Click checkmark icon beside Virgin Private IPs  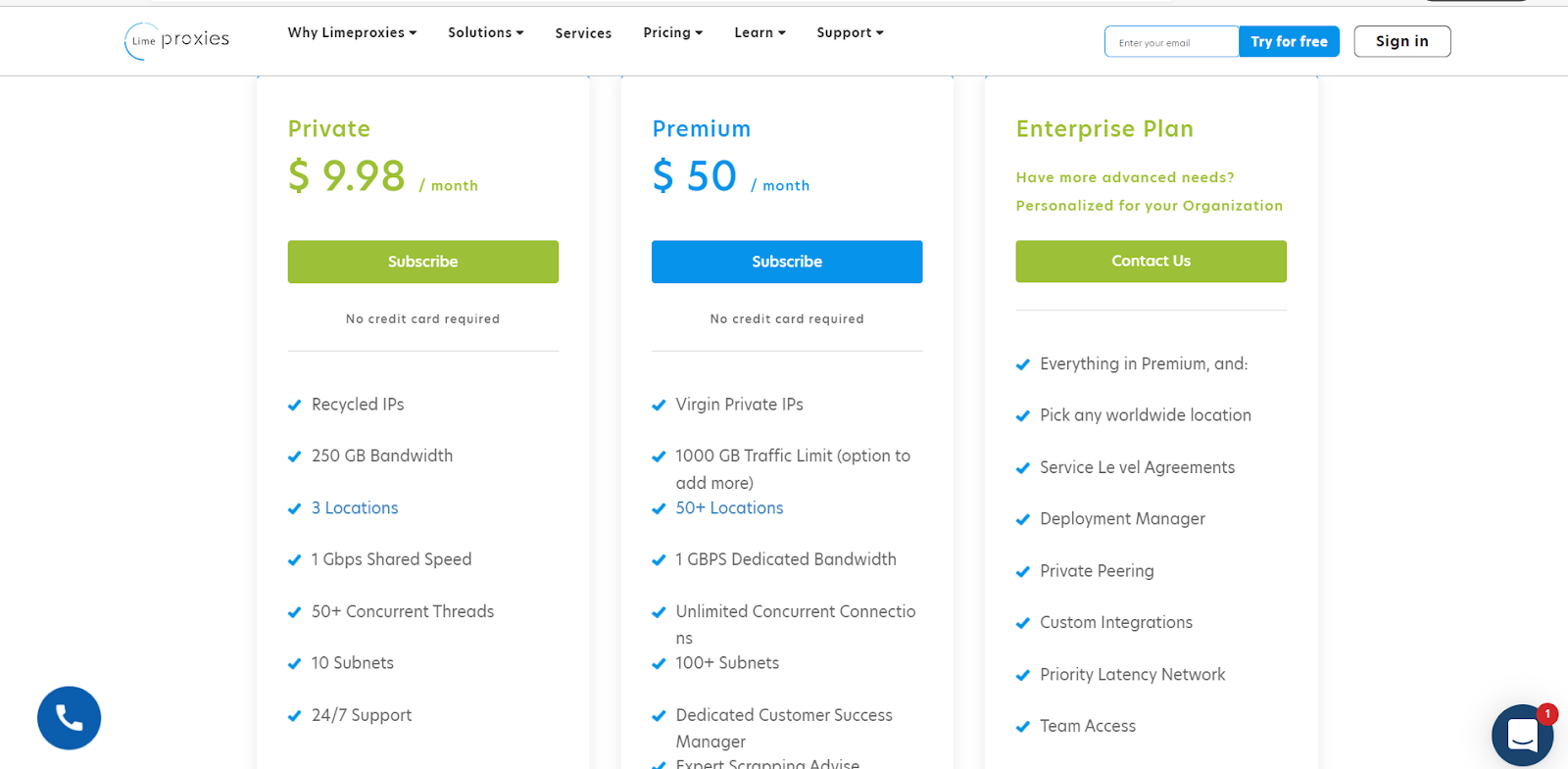(659, 406)
